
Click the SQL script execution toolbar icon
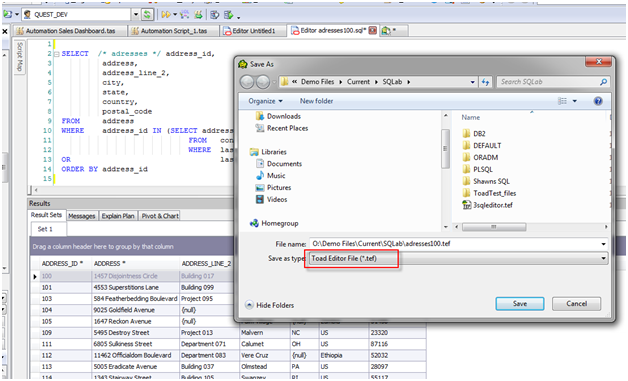point(185,15)
